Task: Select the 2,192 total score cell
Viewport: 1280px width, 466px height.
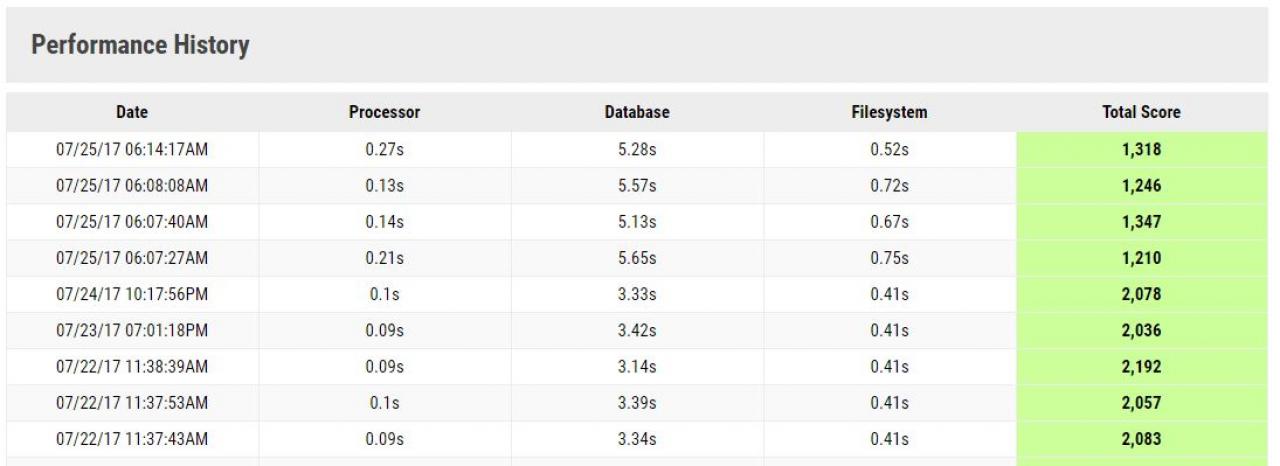Action: click(1141, 367)
